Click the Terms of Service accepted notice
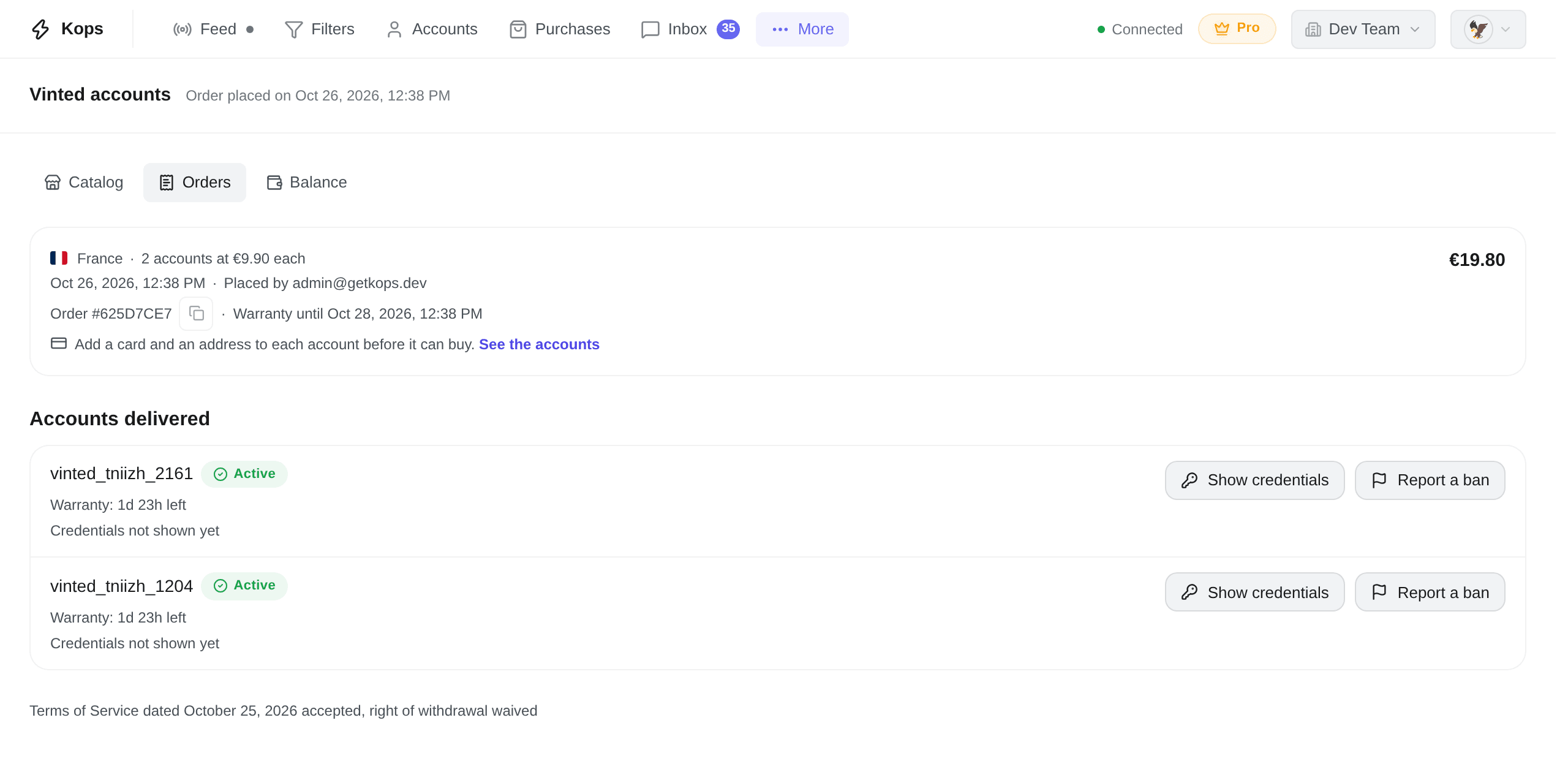The height and width of the screenshot is (761, 1568). click(283, 711)
